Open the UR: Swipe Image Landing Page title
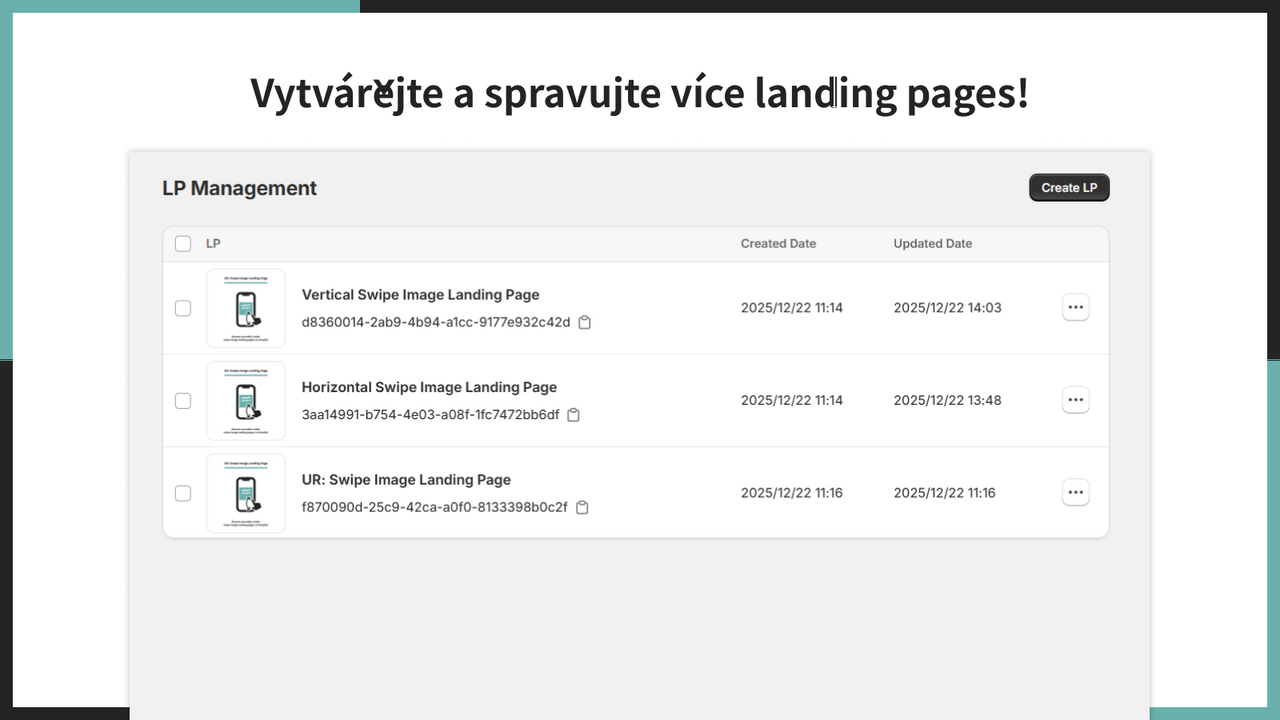Image resolution: width=1280 pixels, height=720 pixels. 406,480
